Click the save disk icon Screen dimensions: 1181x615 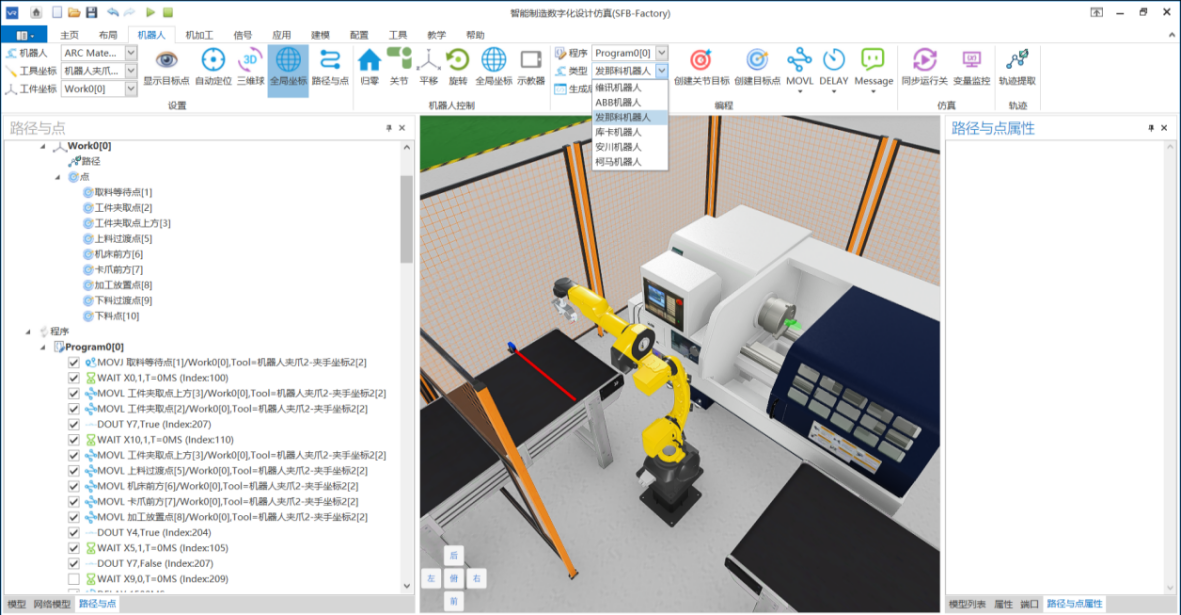92,13
